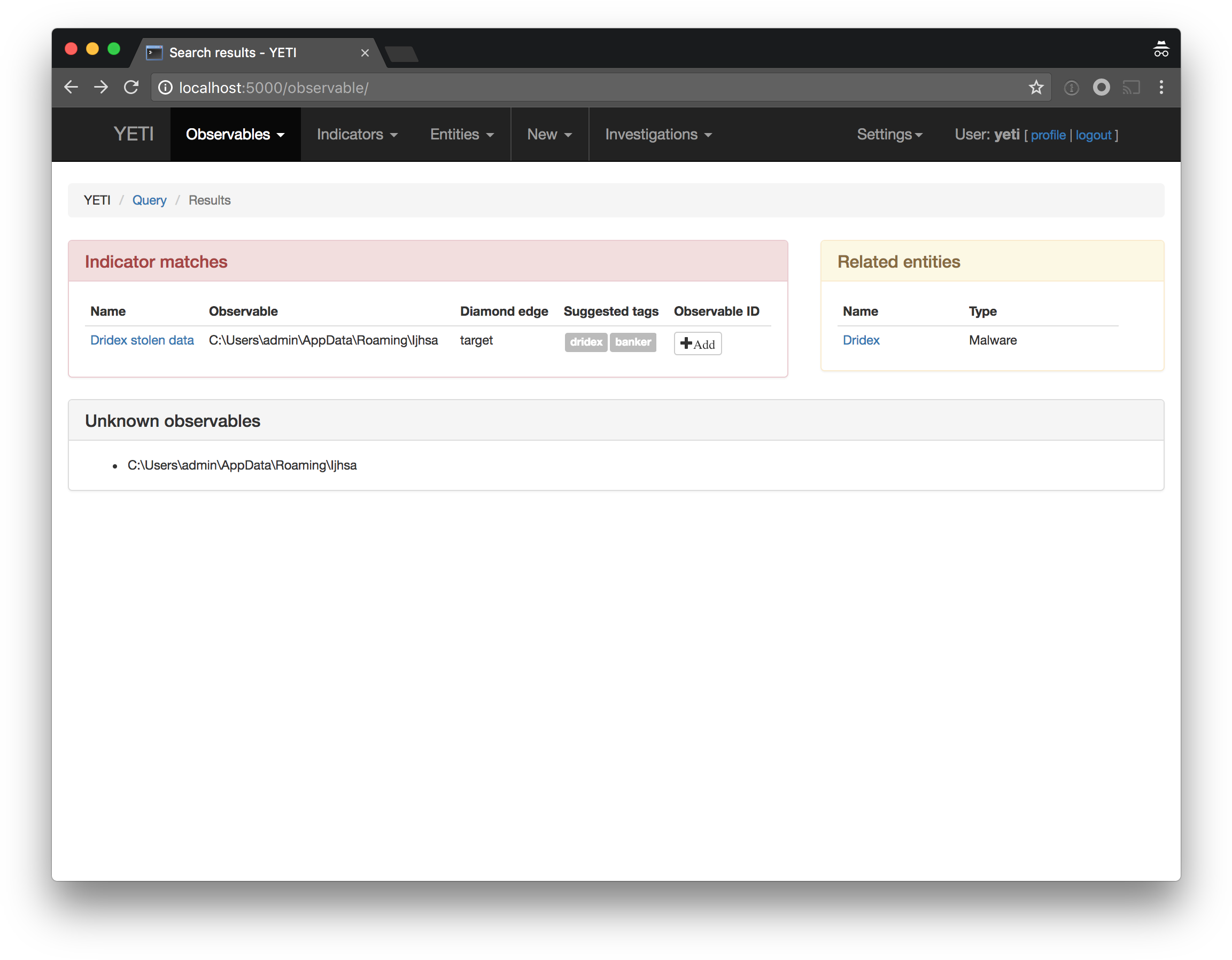Open the Indicators dropdown

point(357,135)
